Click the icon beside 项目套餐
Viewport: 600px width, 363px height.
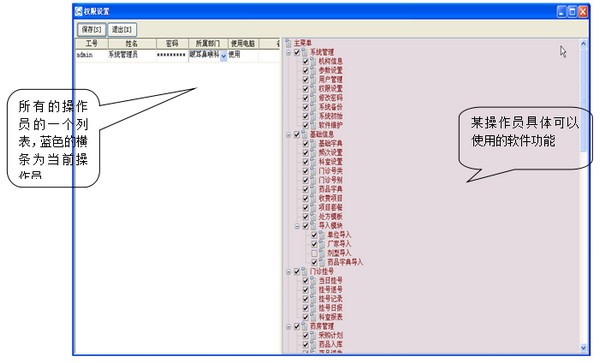click(x=313, y=208)
